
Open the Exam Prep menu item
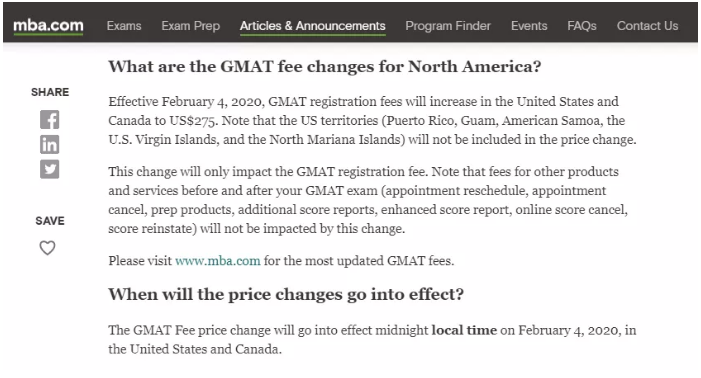(190, 26)
